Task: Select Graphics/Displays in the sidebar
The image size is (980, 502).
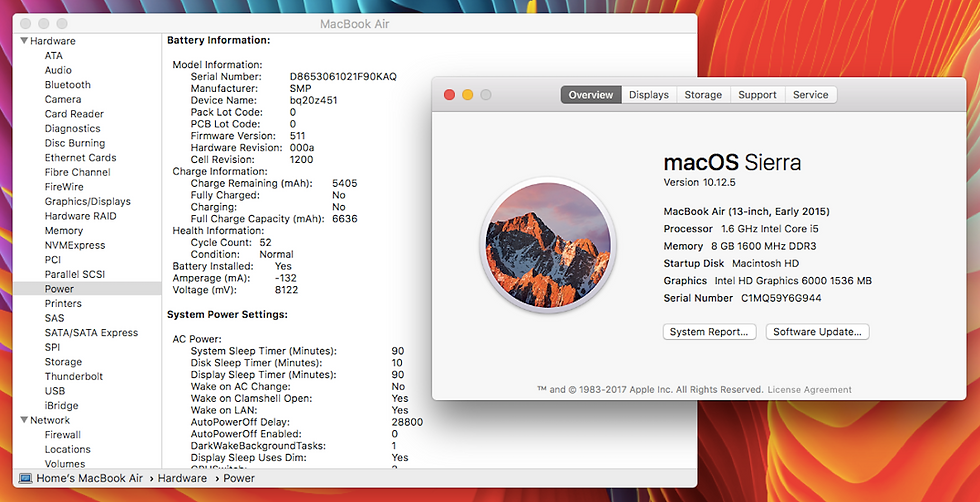Action: pyautogui.click(x=88, y=201)
